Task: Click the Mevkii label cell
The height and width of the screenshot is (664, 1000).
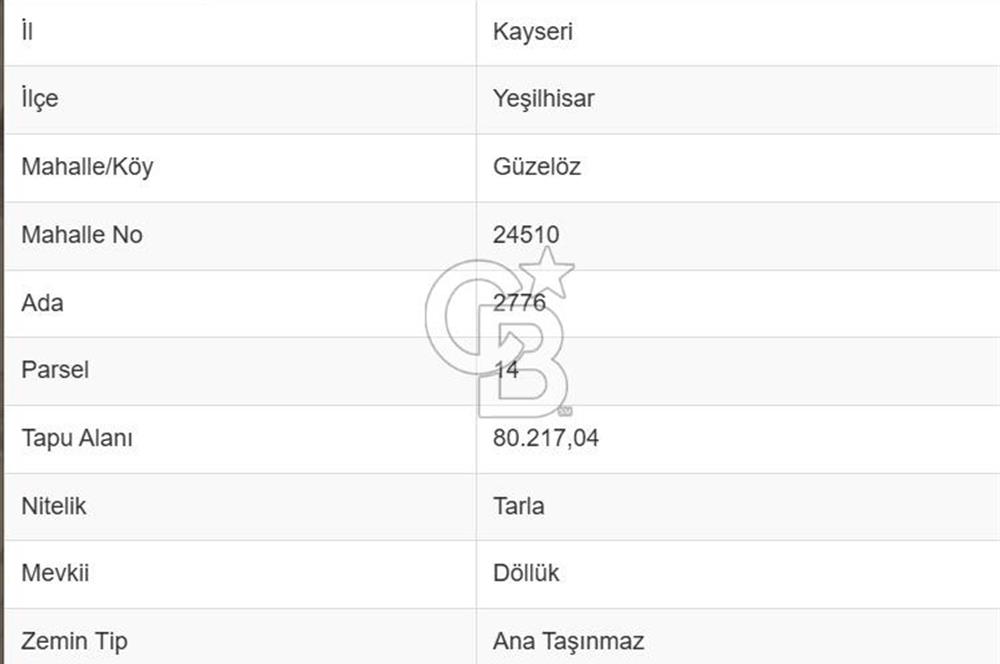Action: click(x=55, y=573)
